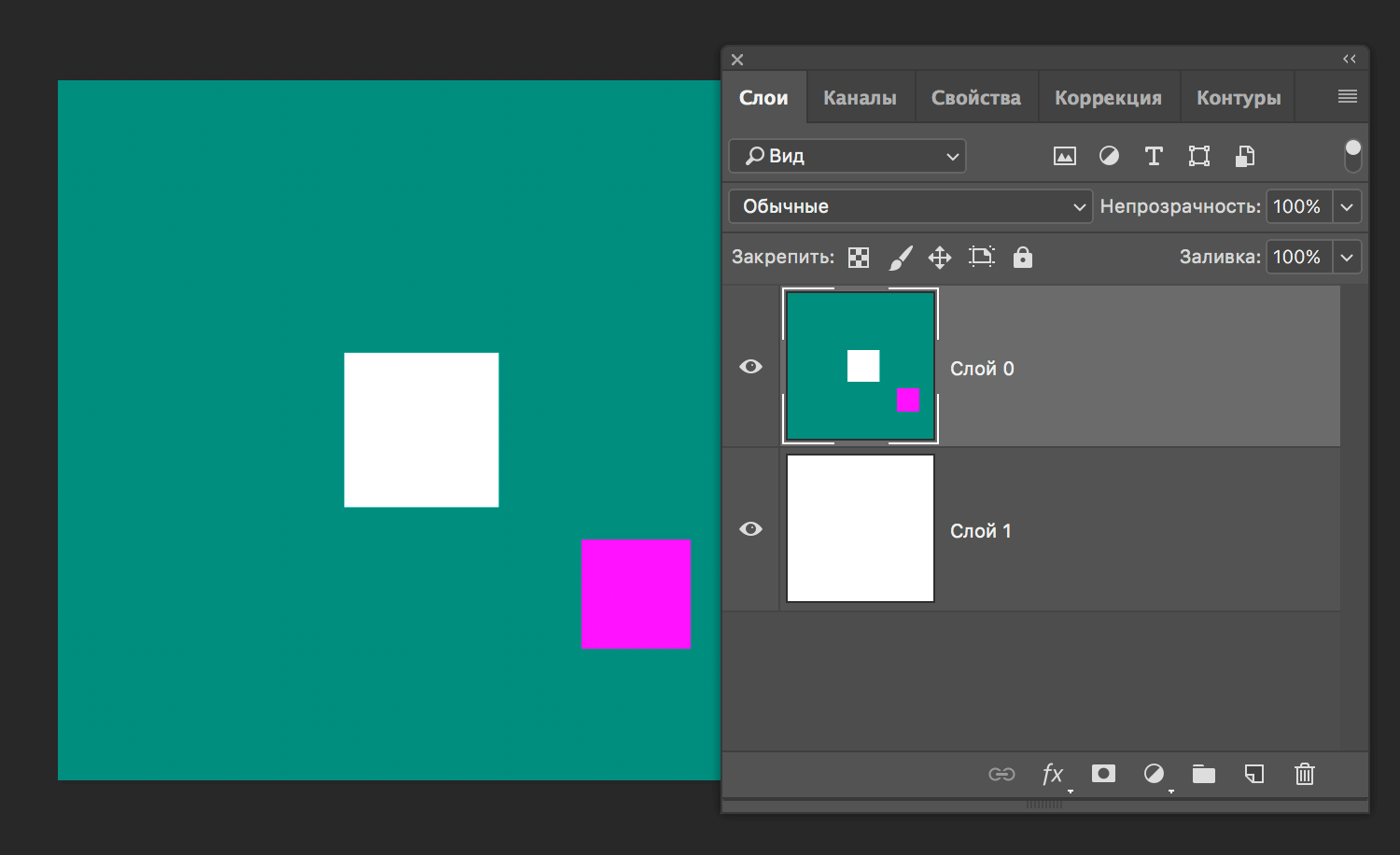
Task: Open the panel options menu
Action: click(1347, 97)
